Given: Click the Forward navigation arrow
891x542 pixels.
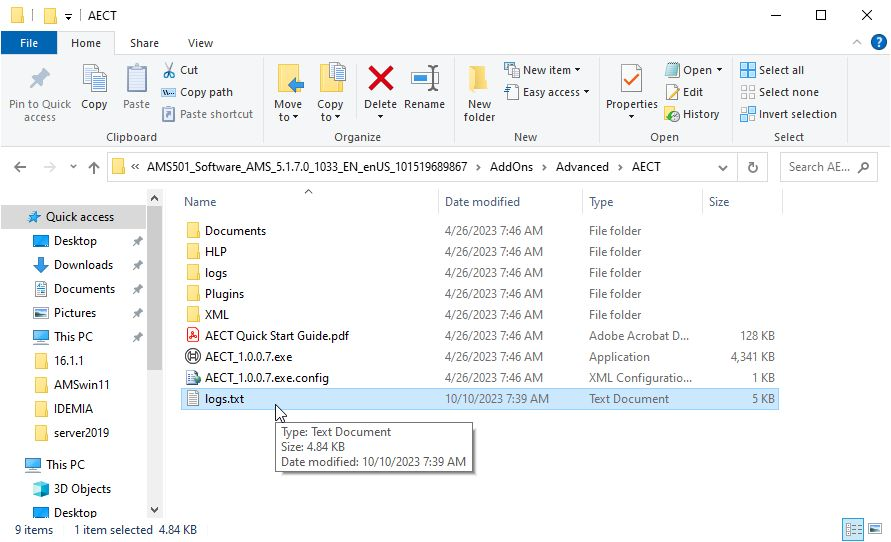Looking at the screenshot, I should tap(50, 167).
